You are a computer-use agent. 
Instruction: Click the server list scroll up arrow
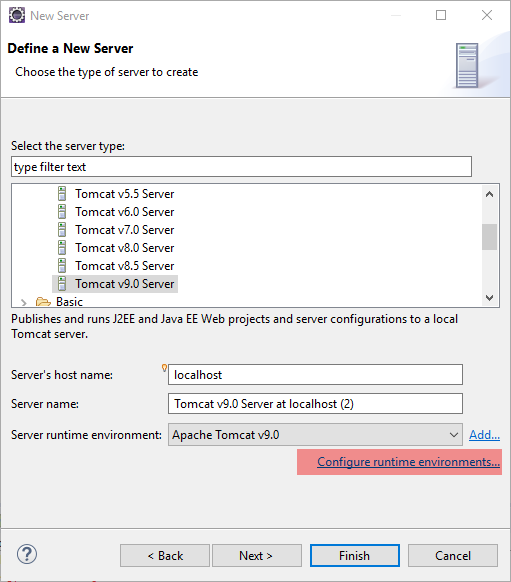(489, 194)
